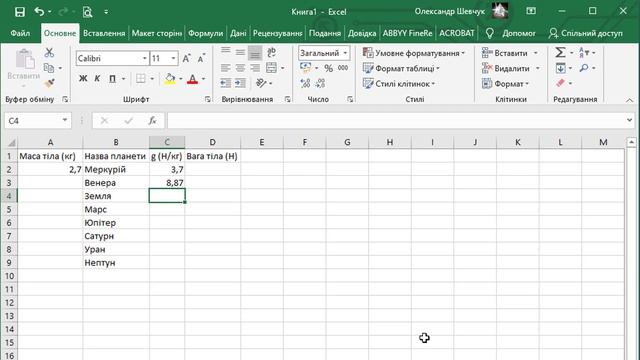
Task: Toggle underline formatting (П)
Action: pos(112,78)
